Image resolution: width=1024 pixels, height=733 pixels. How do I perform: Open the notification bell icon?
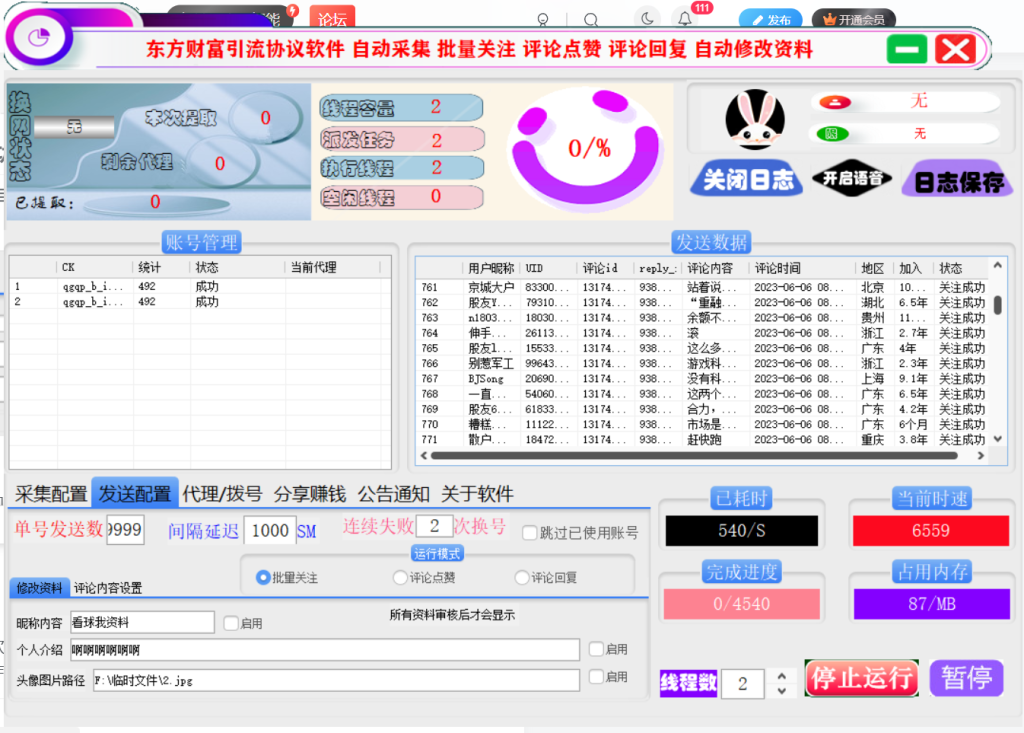(686, 18)
